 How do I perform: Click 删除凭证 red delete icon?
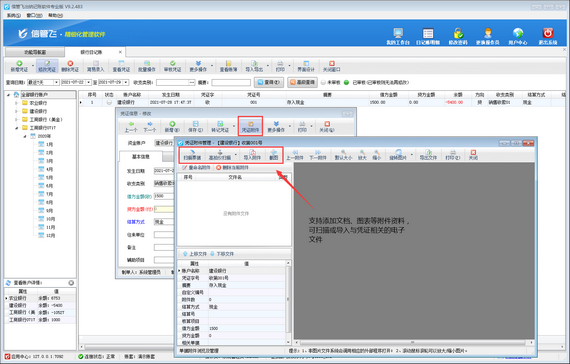click(x=70, y=66)
